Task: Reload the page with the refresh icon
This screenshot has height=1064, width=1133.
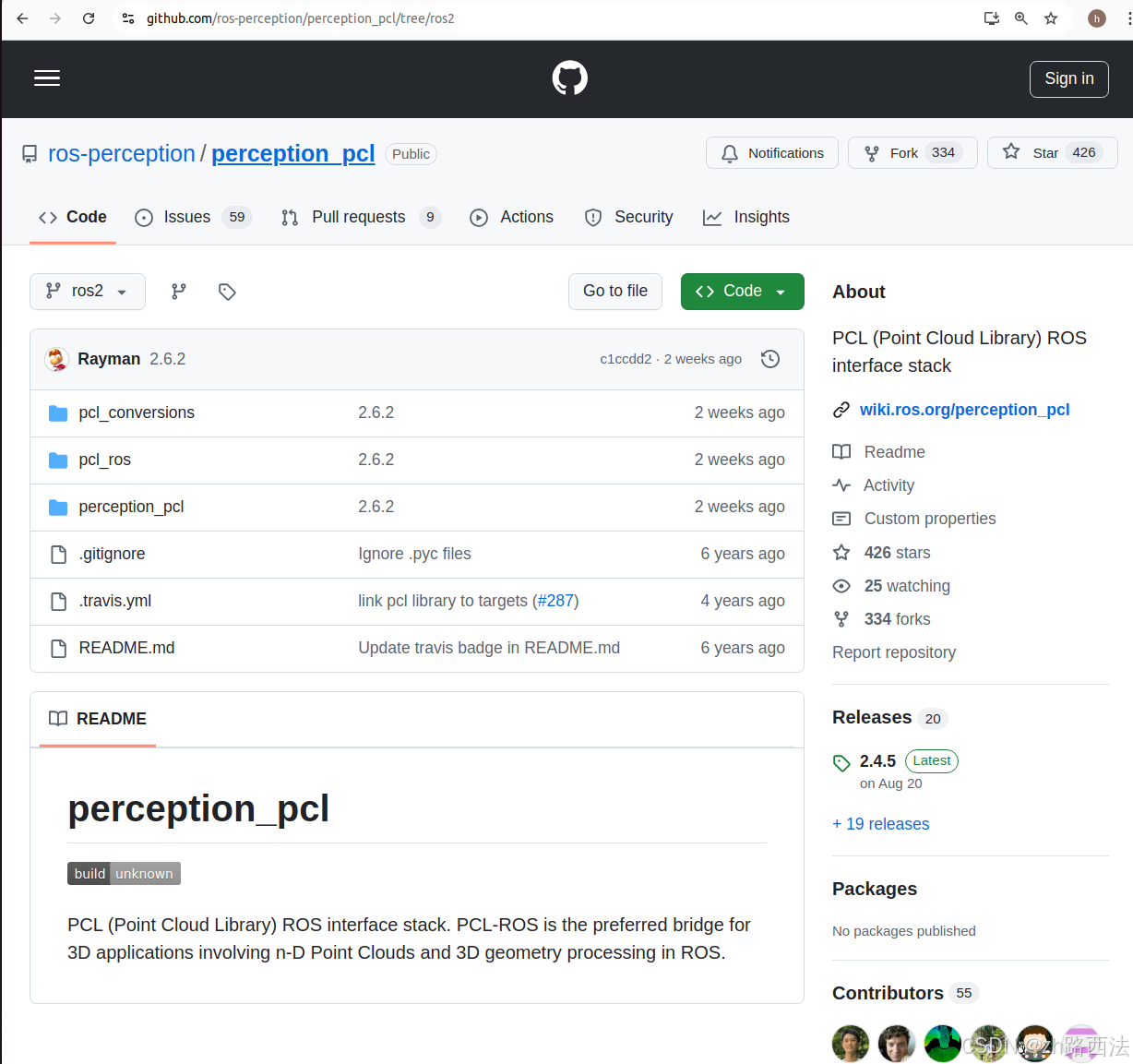Action: coord(89,18)
